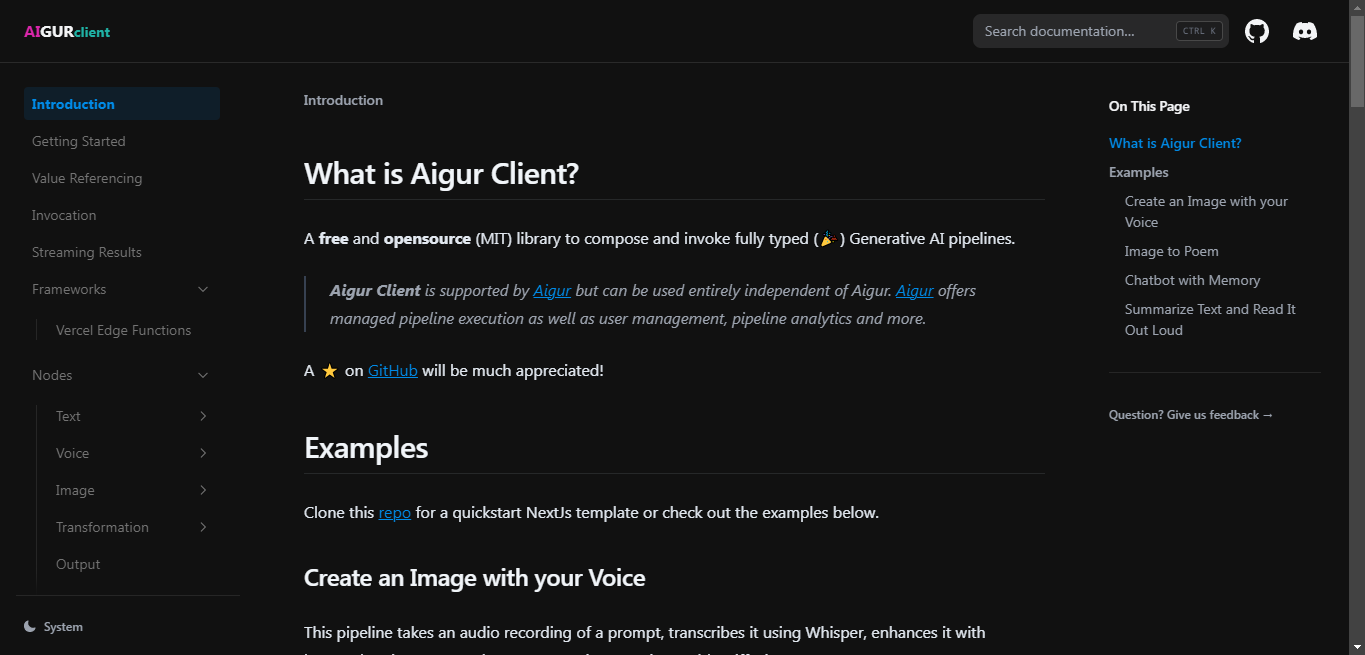1365x655 pixels.
Task: Jump to Chatbot with Memory section
Action: (x=1192, y=280)
